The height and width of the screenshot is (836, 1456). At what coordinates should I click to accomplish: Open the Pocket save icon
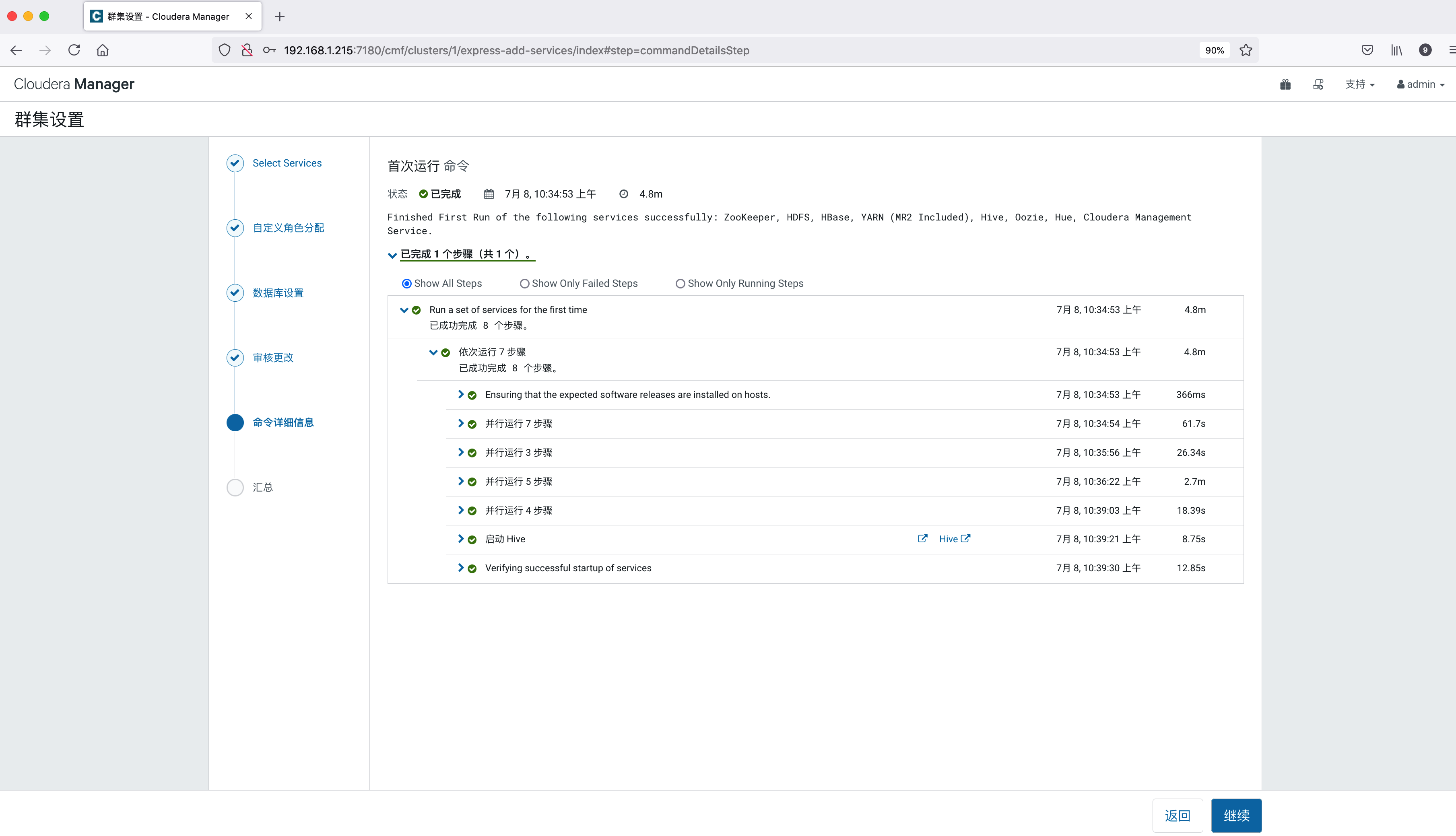coord(1367,51)
